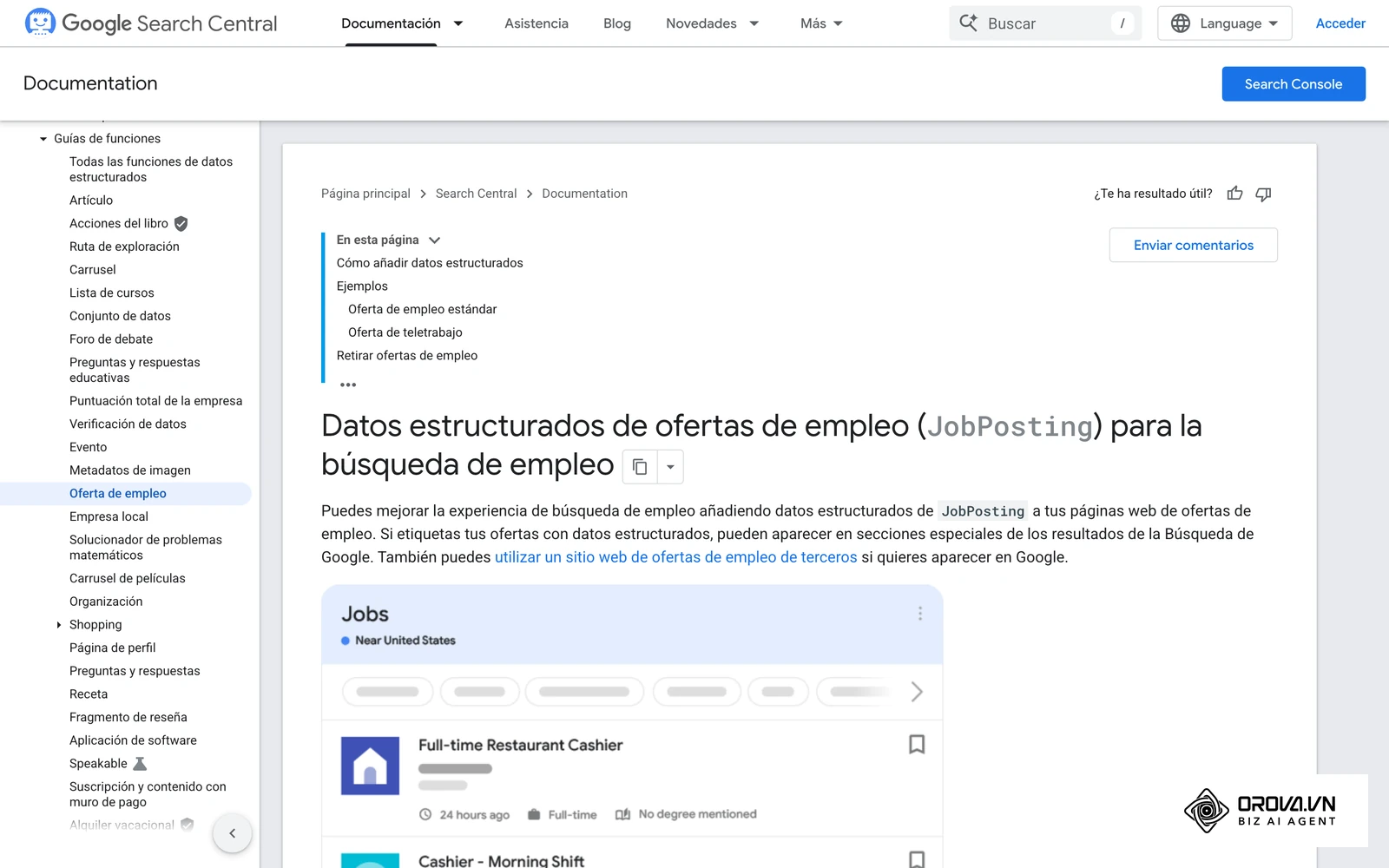This screenshot has height=868, width=1389.
Task: Click the Full-time Restaurant Cashier company logo
Action: click(x=370, y=766)
